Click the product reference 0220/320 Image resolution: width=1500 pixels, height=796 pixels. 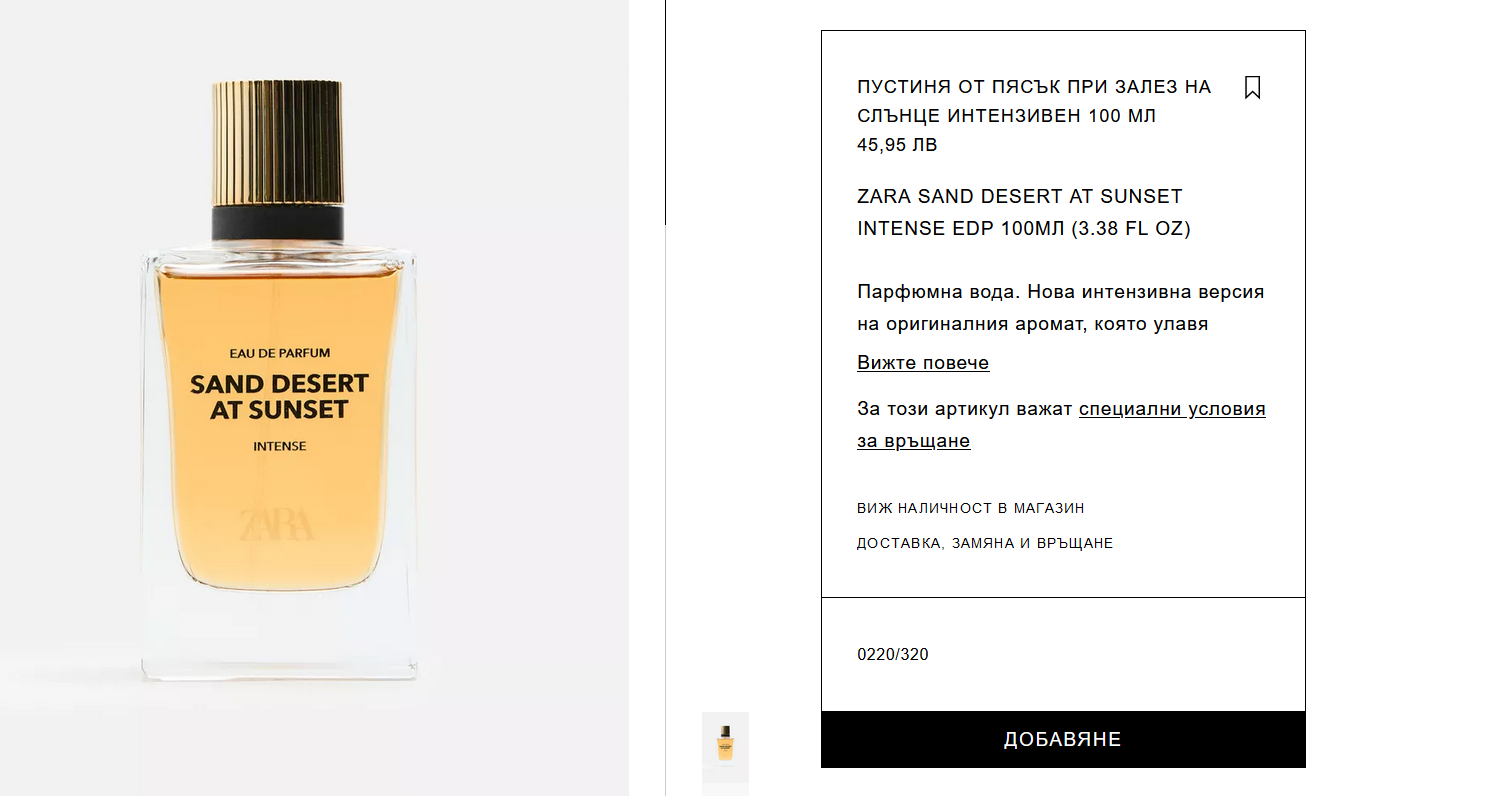point(892,655)
